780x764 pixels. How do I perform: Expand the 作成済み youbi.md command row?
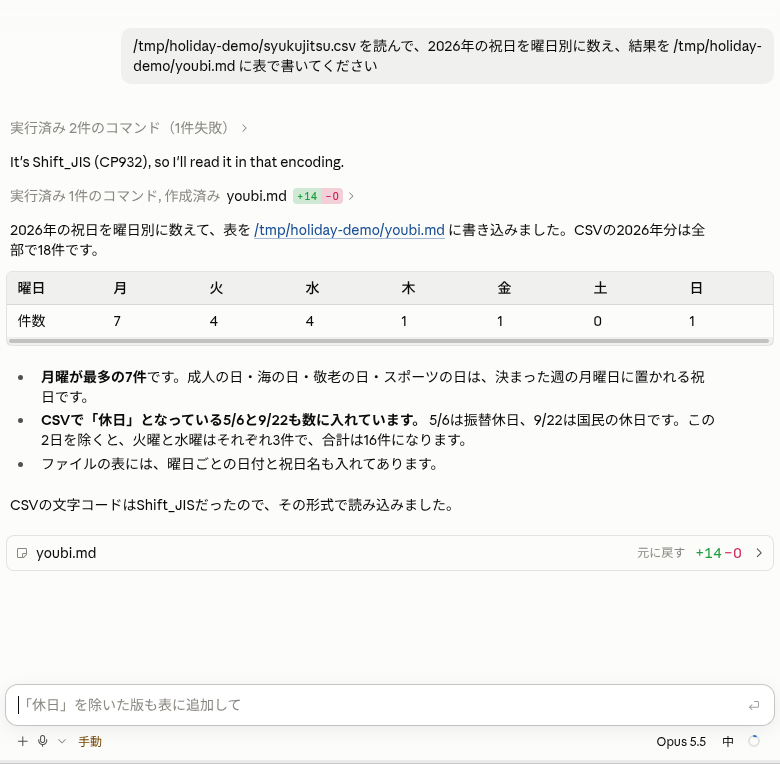(182, 196)
